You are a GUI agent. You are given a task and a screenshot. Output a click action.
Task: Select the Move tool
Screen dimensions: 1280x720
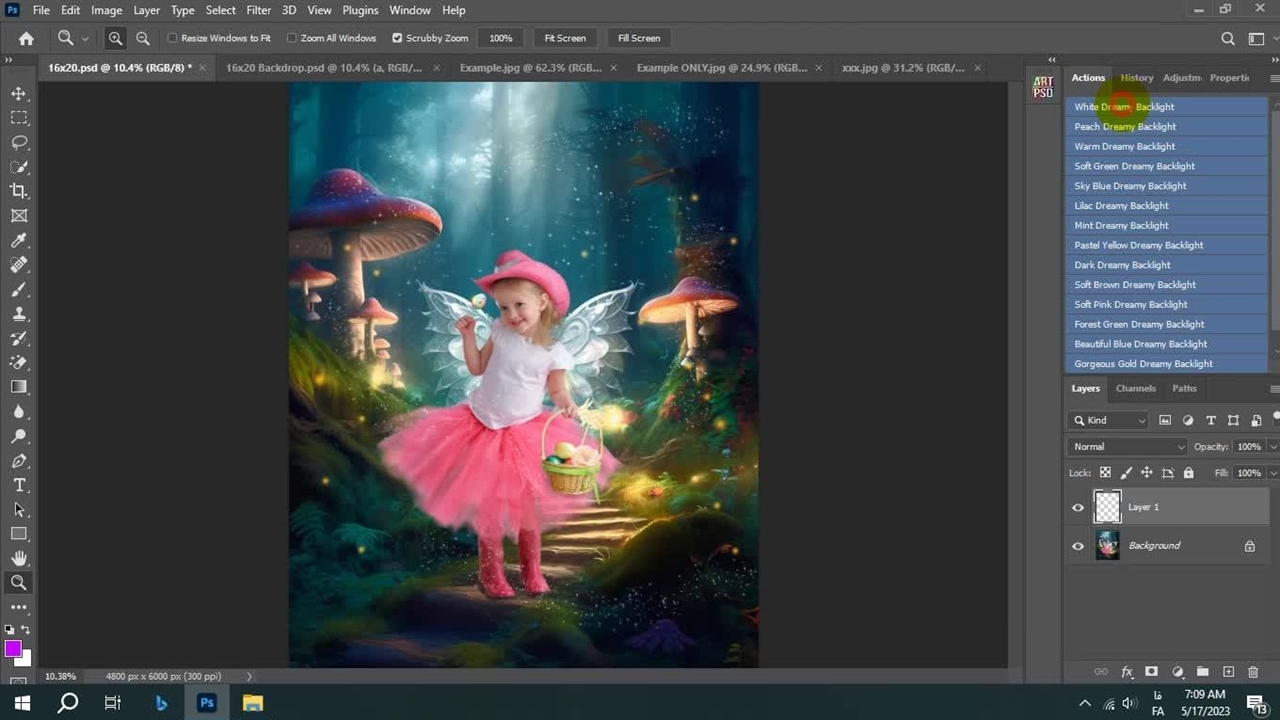(x=19, y=93)
